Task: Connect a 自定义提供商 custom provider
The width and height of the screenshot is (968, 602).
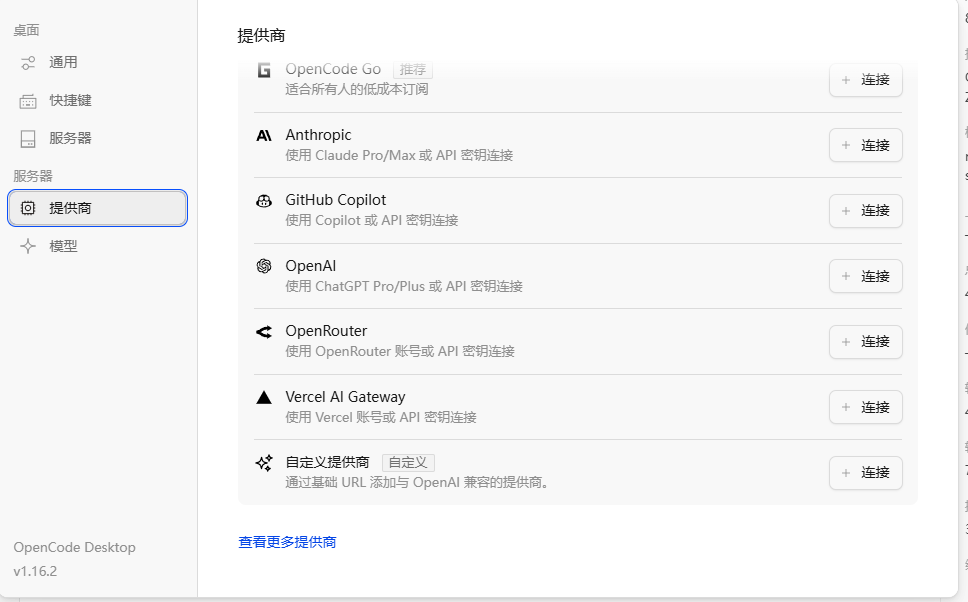Action: point(866,472)
